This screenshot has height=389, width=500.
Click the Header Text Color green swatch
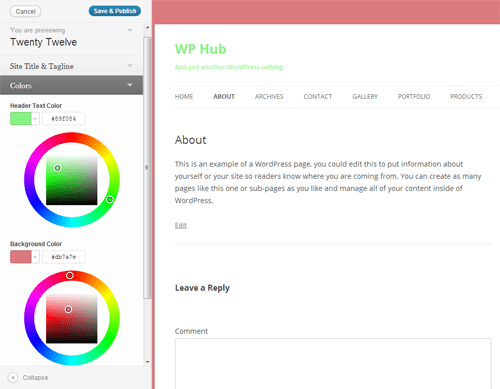point(21,119)
